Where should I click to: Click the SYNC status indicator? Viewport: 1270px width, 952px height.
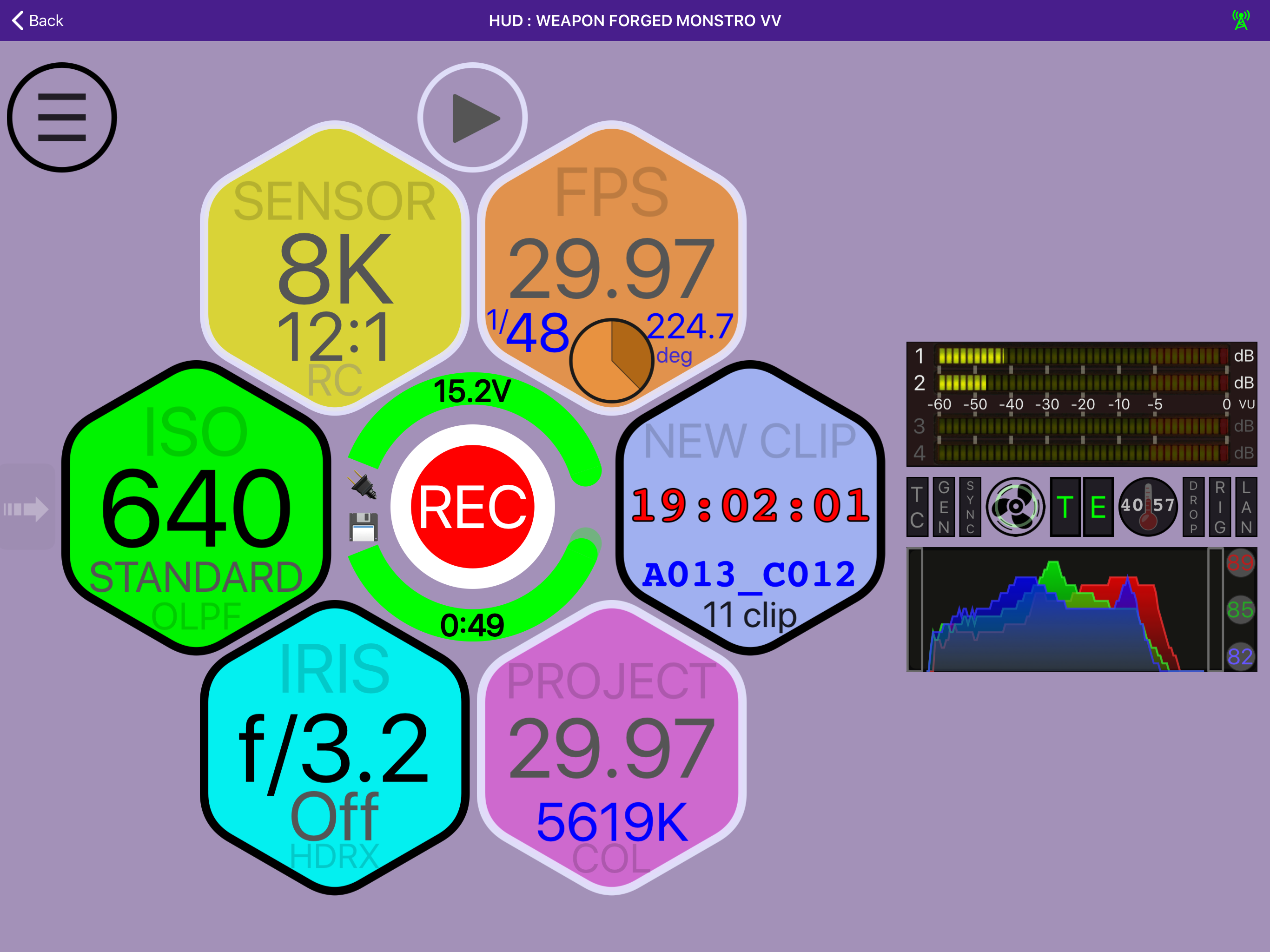971,506
